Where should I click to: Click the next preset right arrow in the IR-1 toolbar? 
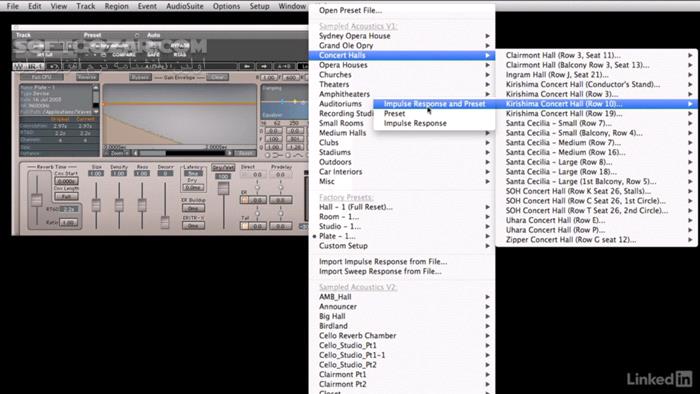(x=263, y=66)
